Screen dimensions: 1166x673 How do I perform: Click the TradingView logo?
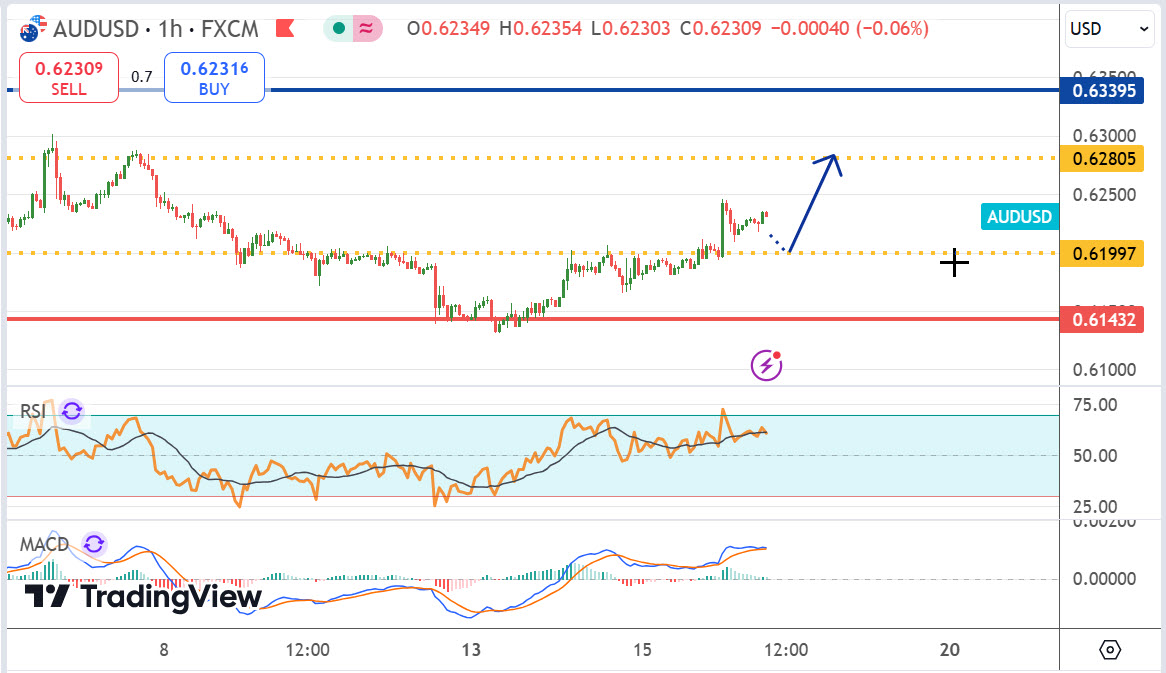click(142, 597)
